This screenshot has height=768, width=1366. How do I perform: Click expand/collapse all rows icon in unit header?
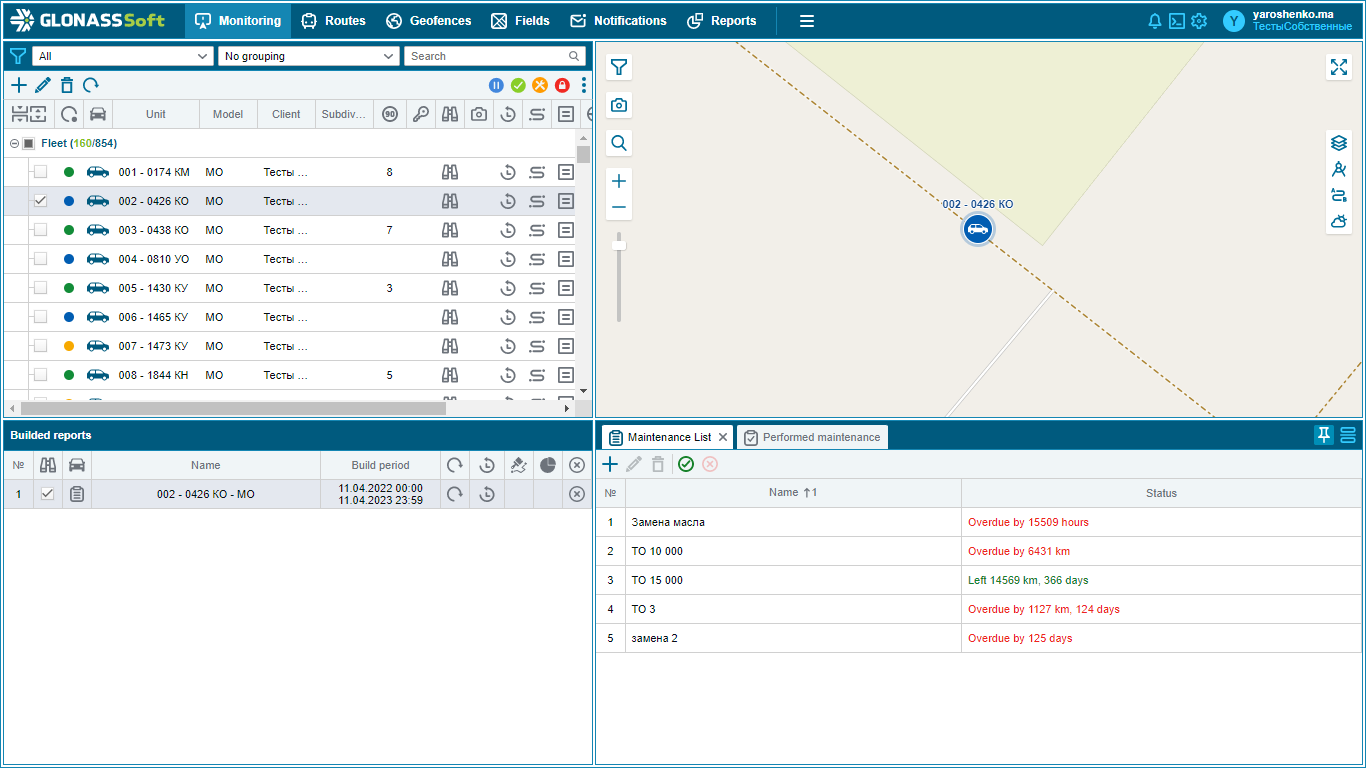[28, 114]
